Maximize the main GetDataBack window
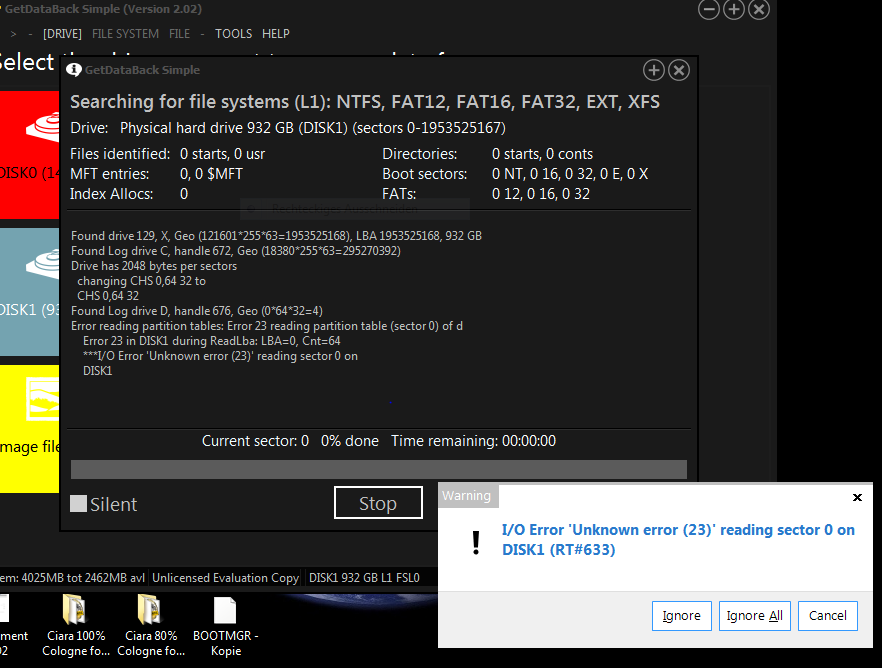The image size is (882, 668). [x=734, y=9]
